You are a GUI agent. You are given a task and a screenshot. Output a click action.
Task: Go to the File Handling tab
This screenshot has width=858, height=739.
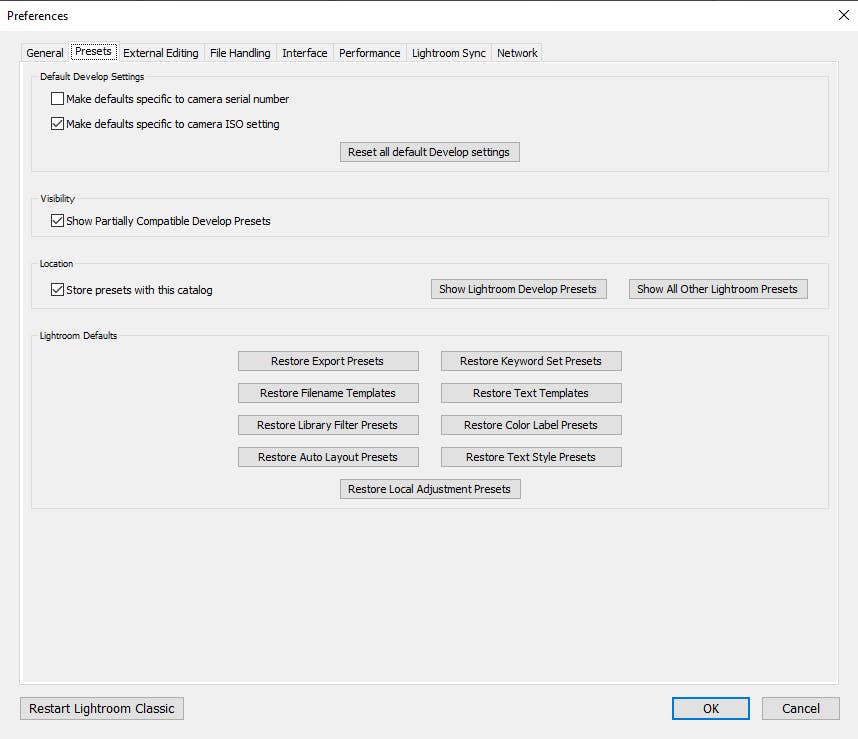tap(240, 53)
